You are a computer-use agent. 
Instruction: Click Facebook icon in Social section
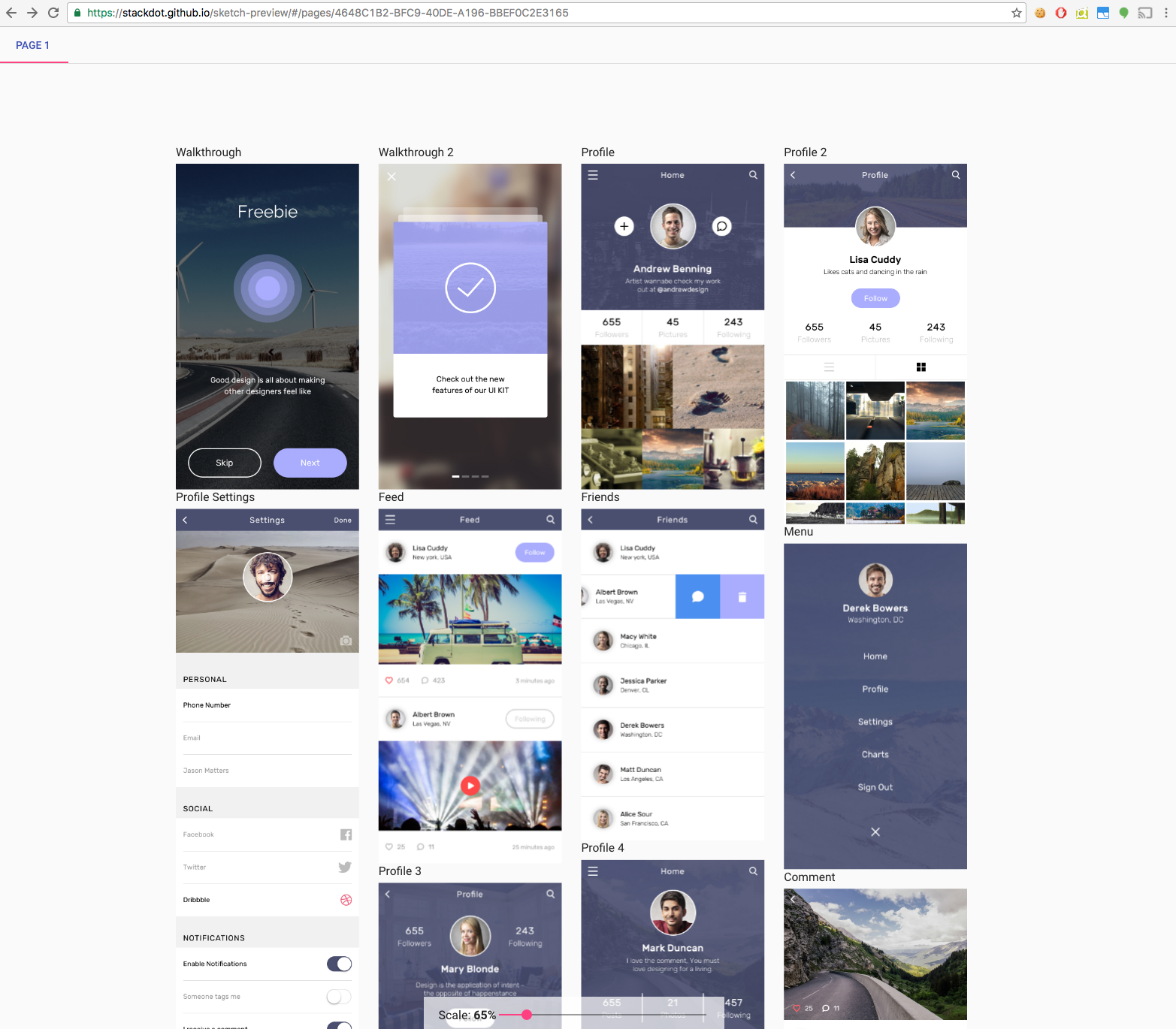click(x=346, y=834)
